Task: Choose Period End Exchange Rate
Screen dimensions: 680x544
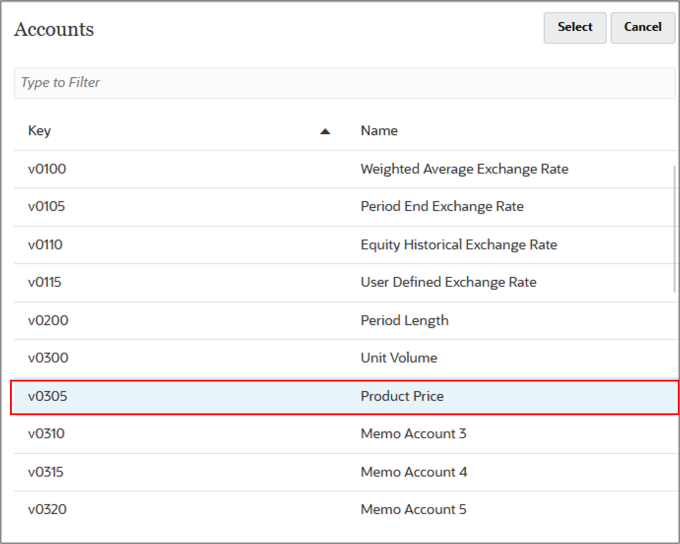Action: [x=442, y=206]
